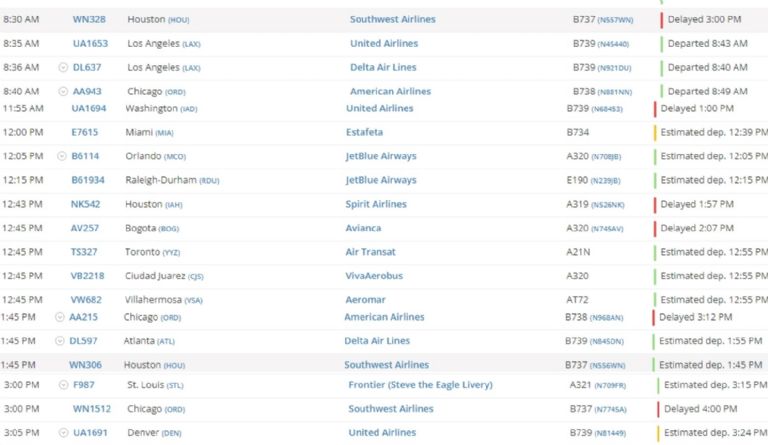Viewport: 768px width, 445px height.
Task: Select the Atlanta (ATL) destination text
Action: point(149,341)
